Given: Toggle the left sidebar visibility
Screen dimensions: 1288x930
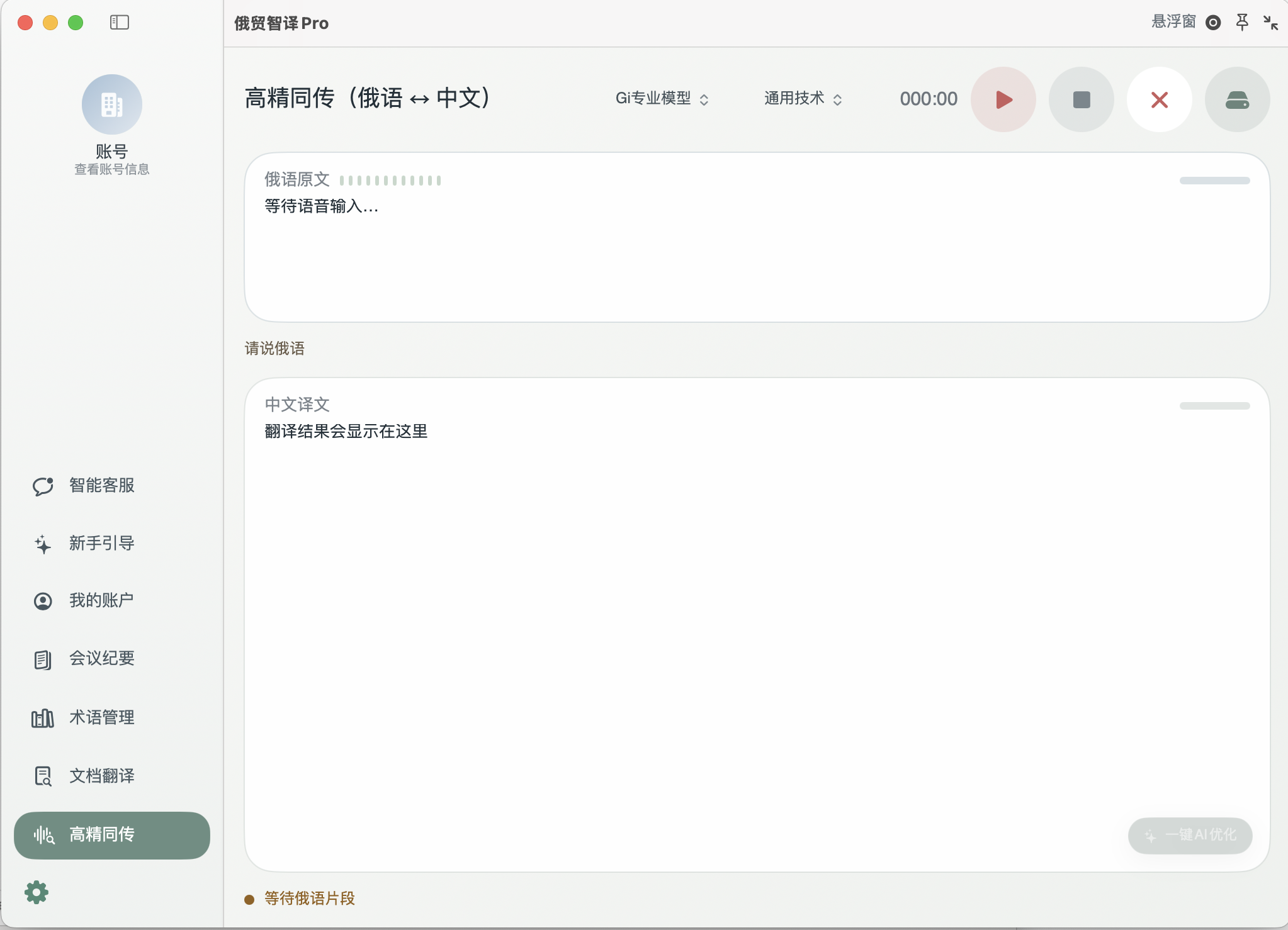Looking at the screenshot, I should [x=119, y=22].
